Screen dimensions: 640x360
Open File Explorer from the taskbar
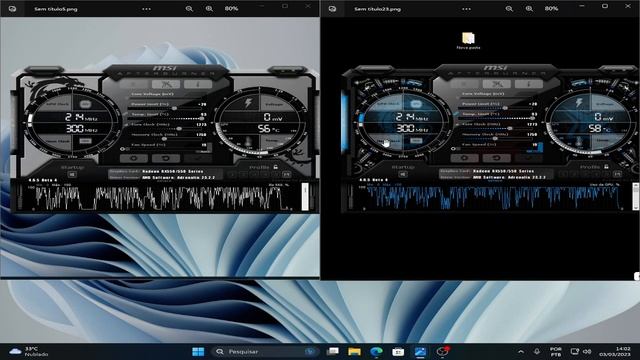click(354, 351)
